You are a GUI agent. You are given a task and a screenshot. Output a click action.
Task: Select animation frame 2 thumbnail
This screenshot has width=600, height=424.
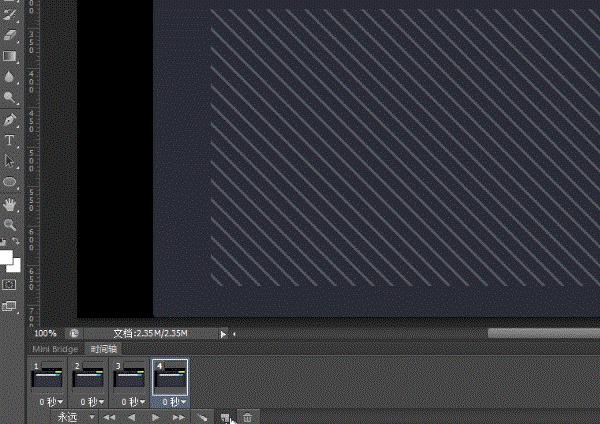(88, 377)
